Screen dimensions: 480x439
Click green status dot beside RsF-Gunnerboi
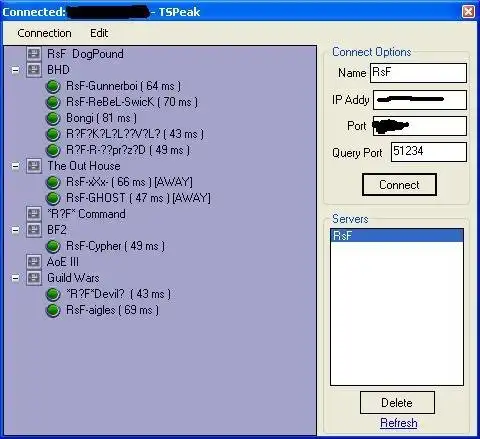(x=53, y=86)
